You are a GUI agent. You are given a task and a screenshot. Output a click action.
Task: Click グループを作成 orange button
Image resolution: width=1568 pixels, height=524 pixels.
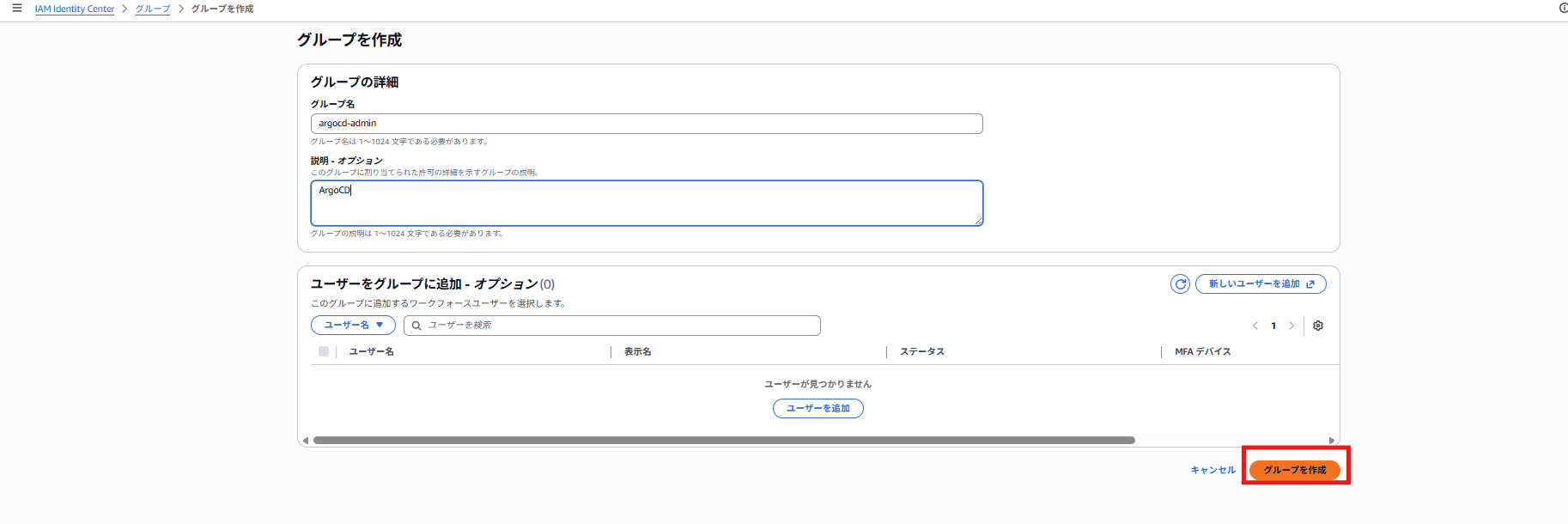pyautogui.click(x=1295, y=470)
